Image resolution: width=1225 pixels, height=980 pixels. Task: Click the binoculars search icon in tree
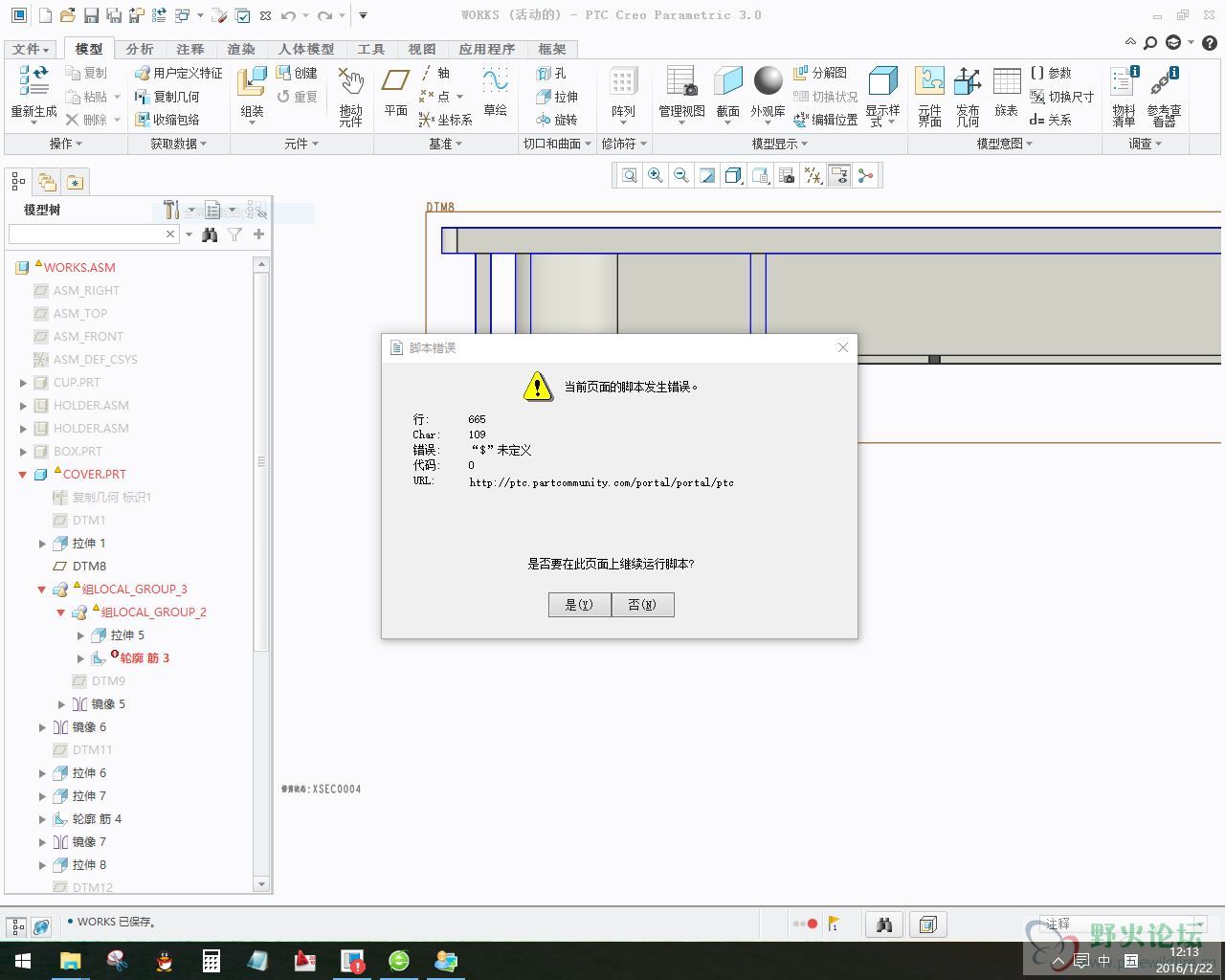click(x=210, y=234)
